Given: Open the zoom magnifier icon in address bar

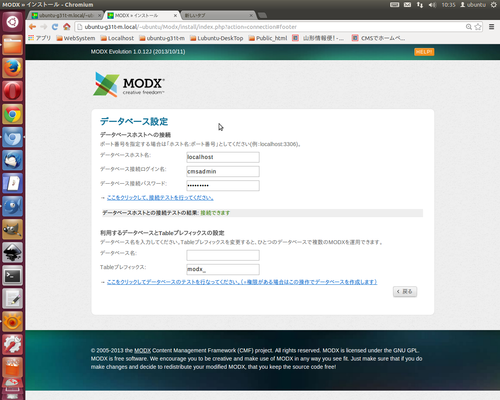Looking at the screenshot, I should point(469,27).
